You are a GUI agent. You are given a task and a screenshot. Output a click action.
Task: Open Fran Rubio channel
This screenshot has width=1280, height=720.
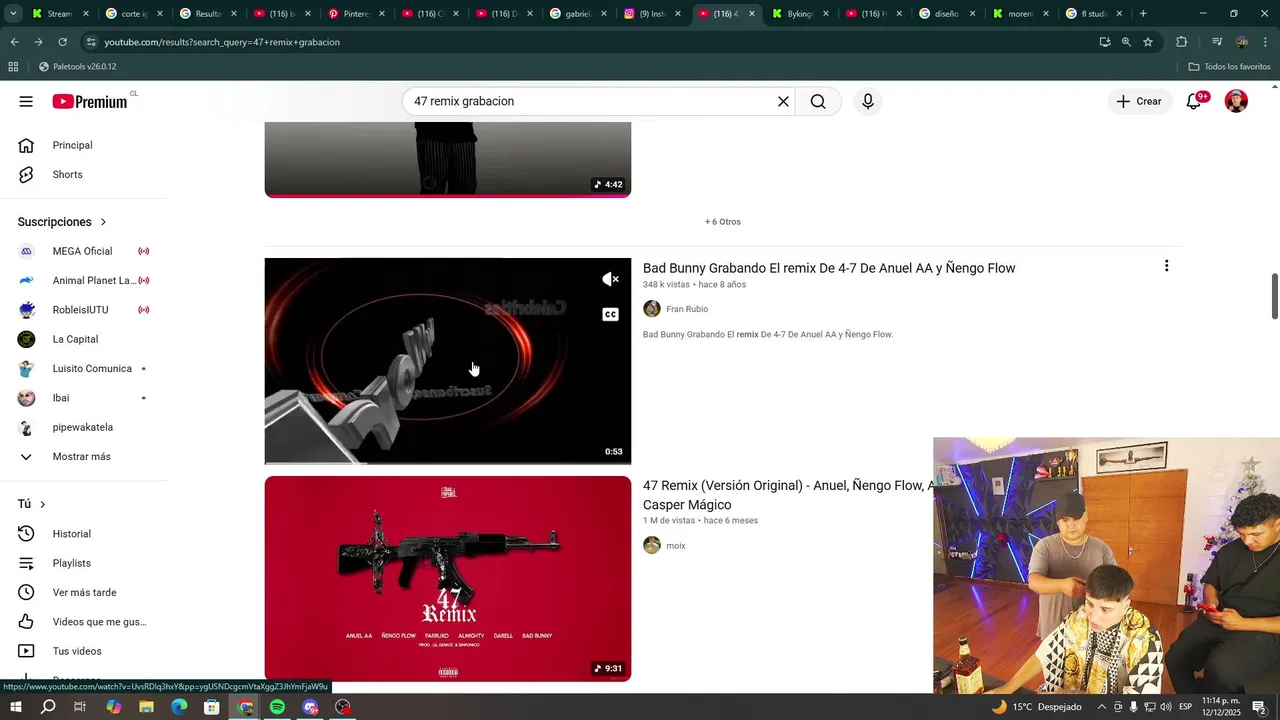[687, 309]
